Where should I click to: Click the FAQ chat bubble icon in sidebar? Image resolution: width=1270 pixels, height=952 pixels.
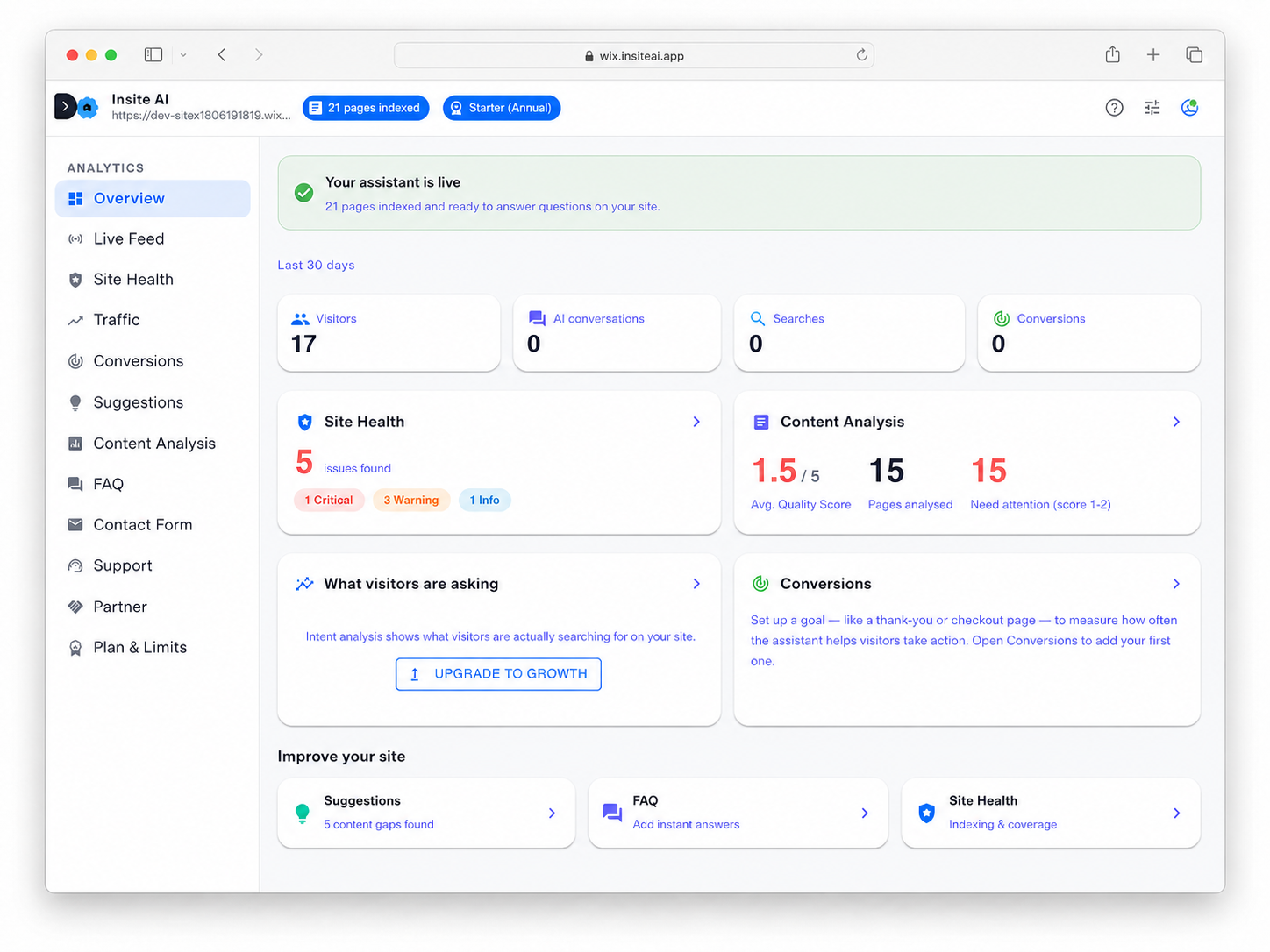pyautogui.click(x=75, y=484)
